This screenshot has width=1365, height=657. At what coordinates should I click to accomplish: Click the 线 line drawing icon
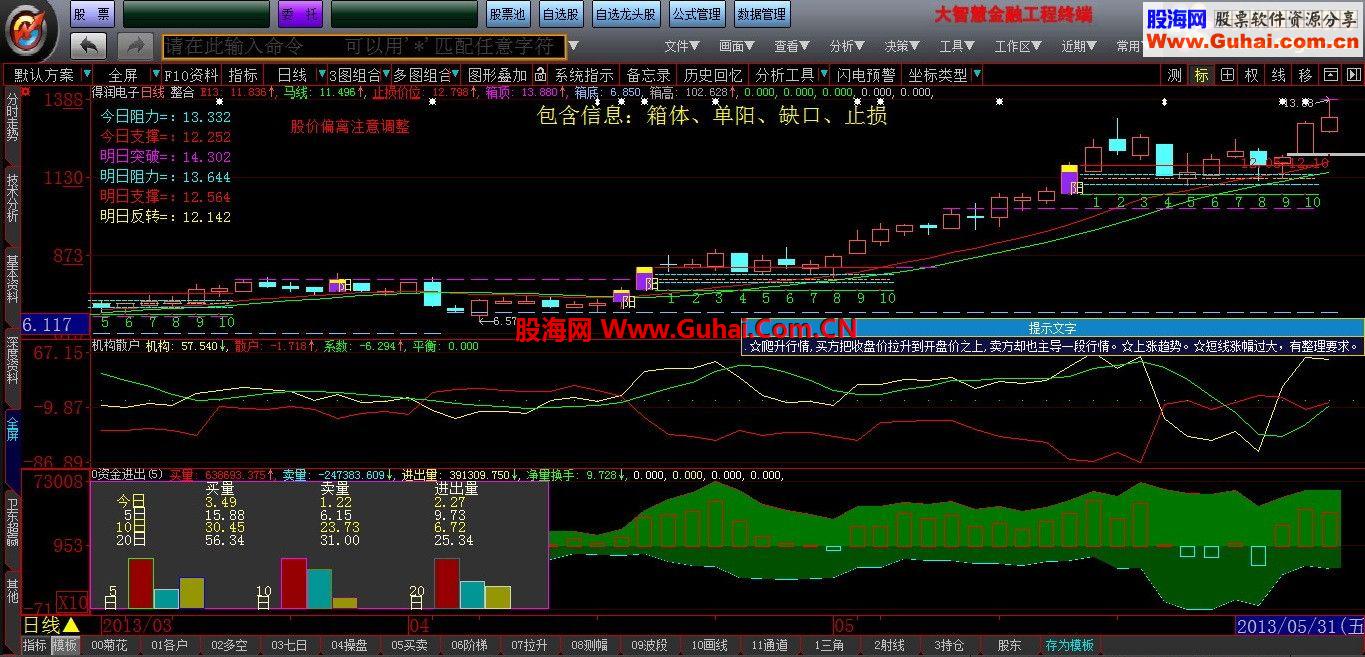tap(1279, 75)
